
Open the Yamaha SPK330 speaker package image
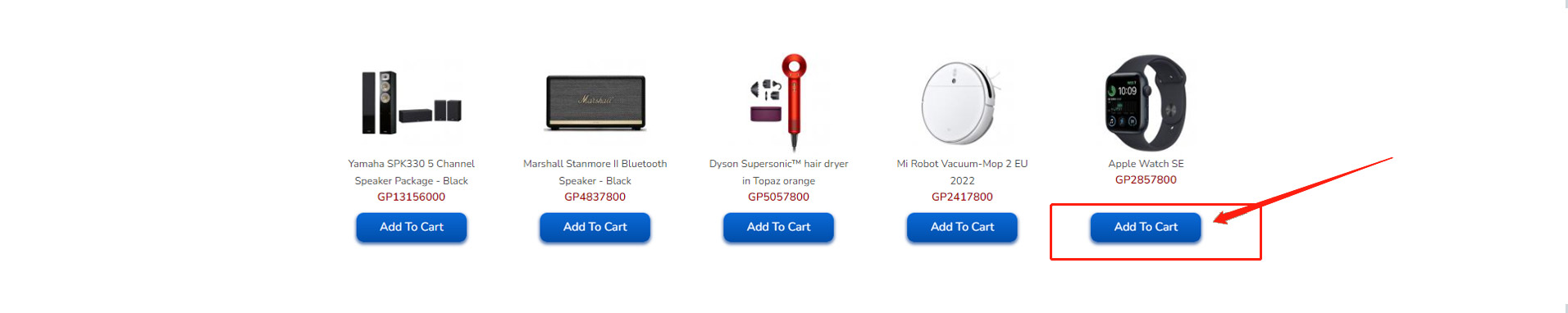click(412, 103)
